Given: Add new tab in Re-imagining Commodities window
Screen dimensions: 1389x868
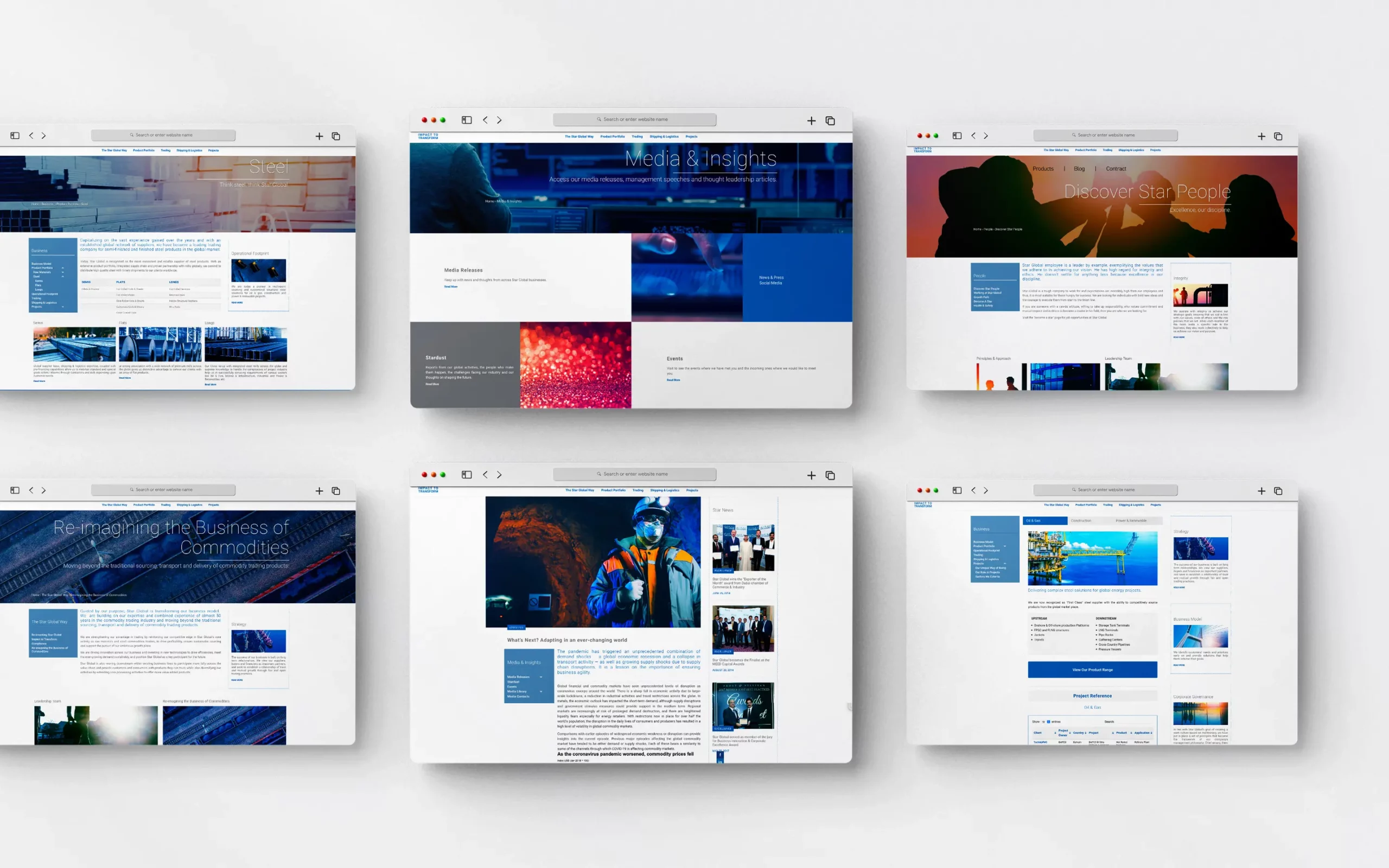Looking at the screenshot, I should [319, 491].
